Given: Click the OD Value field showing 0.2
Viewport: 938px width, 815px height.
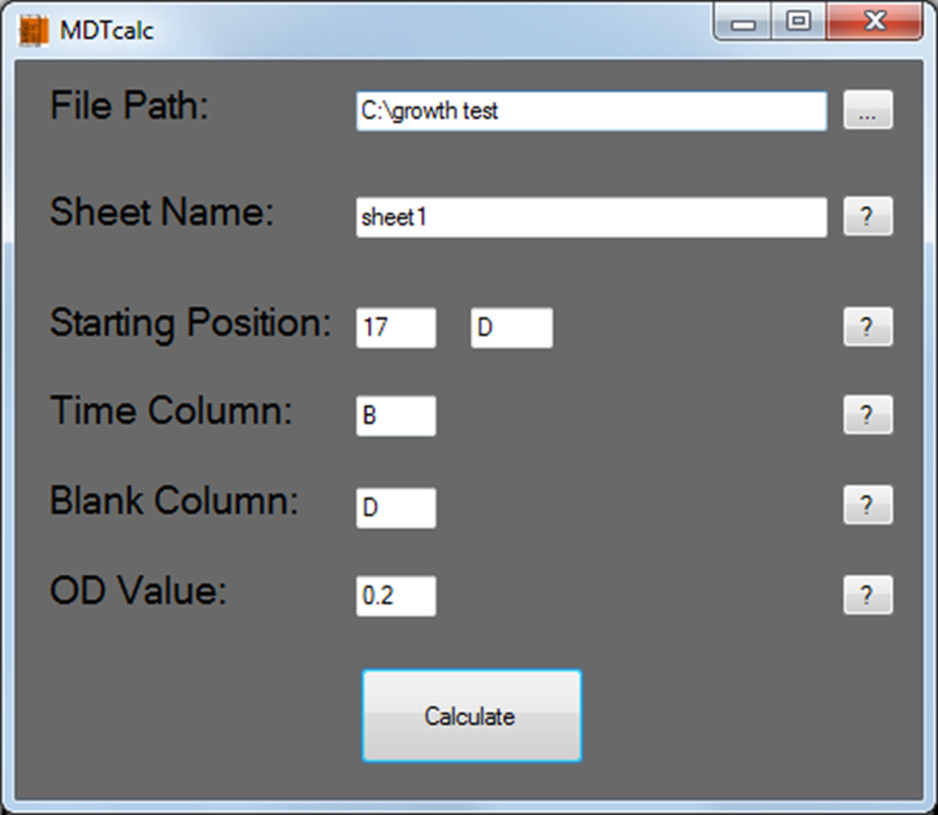Looking at the screenshot, I should point(396,596).
